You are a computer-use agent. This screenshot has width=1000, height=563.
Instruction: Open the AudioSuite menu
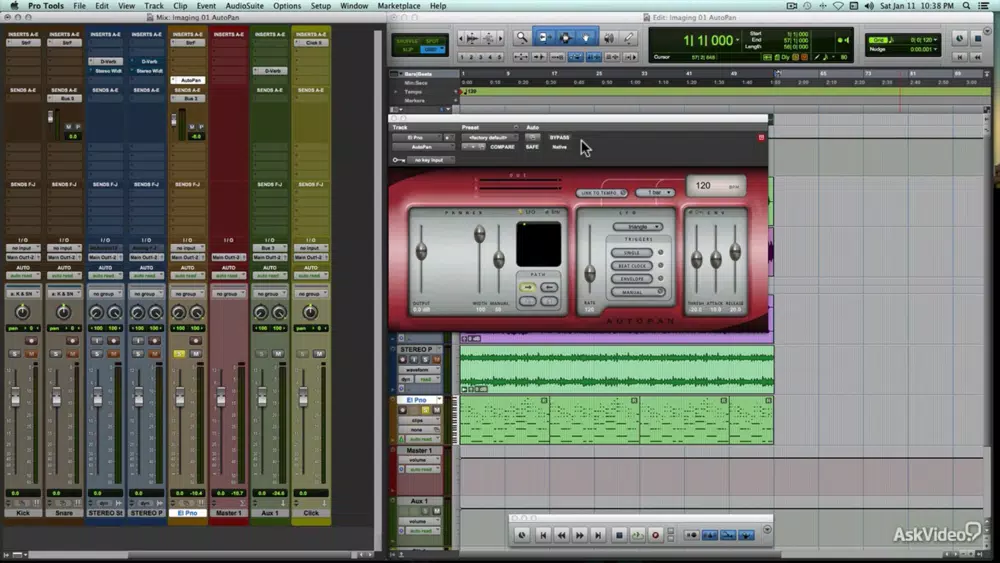(x=244, y=6)
